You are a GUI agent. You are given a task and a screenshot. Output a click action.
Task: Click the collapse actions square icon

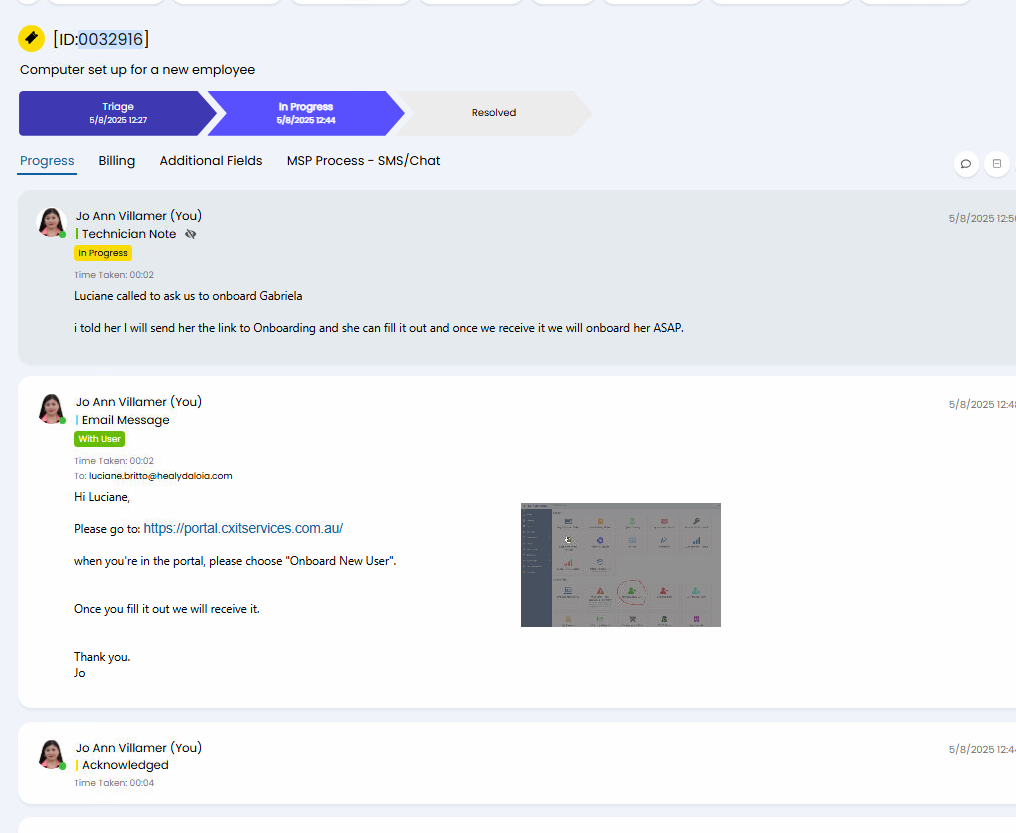pyautogui.click(x=997, y=164)
